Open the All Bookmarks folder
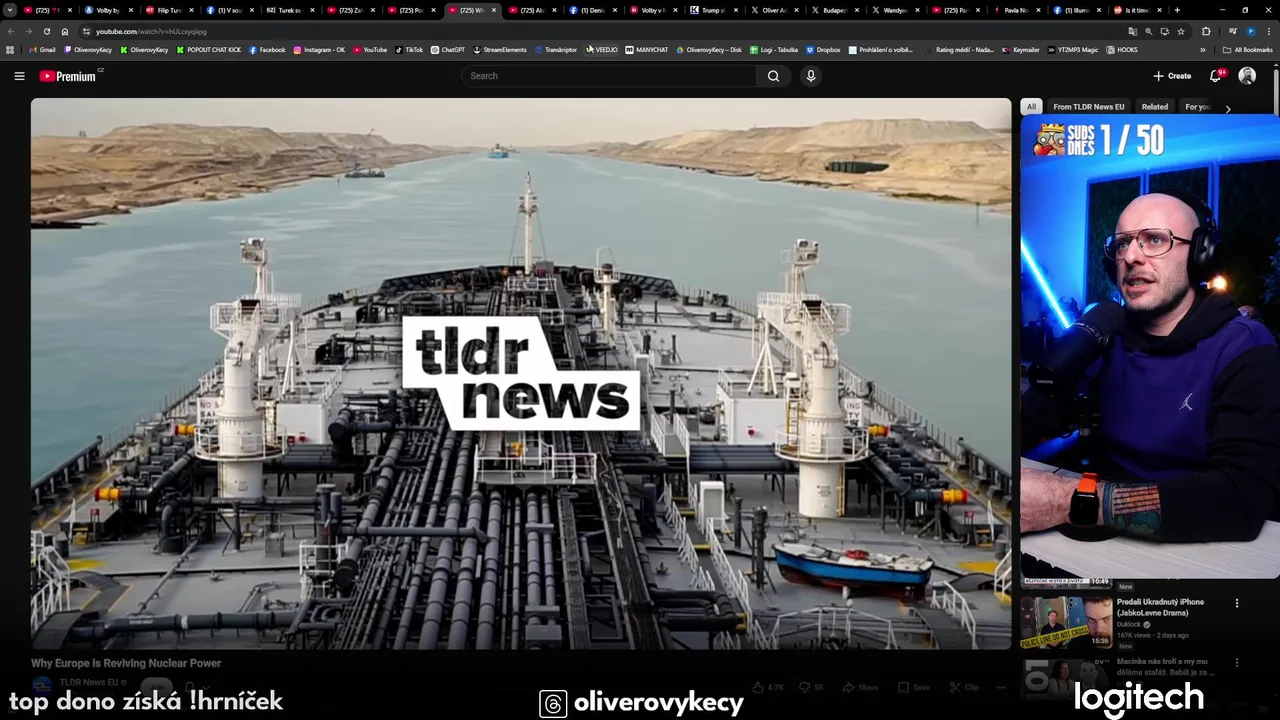The image size is (1280, 720). (1247, 50)
